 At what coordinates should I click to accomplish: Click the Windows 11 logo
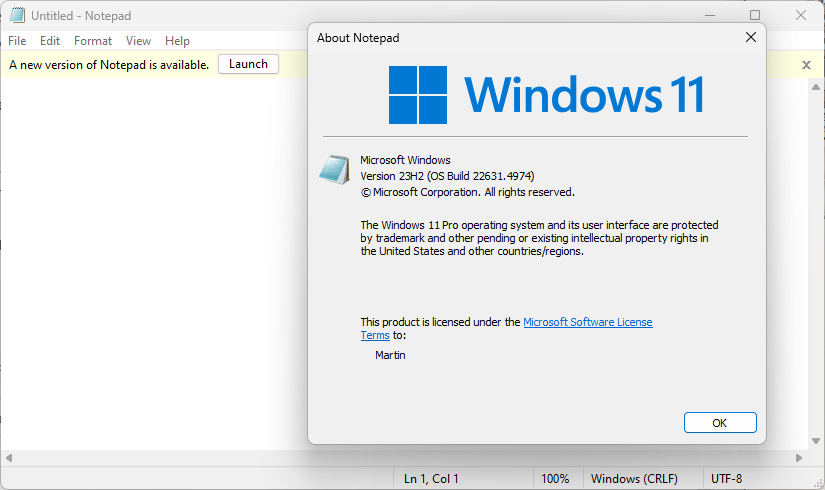click(x=546, y=95)
